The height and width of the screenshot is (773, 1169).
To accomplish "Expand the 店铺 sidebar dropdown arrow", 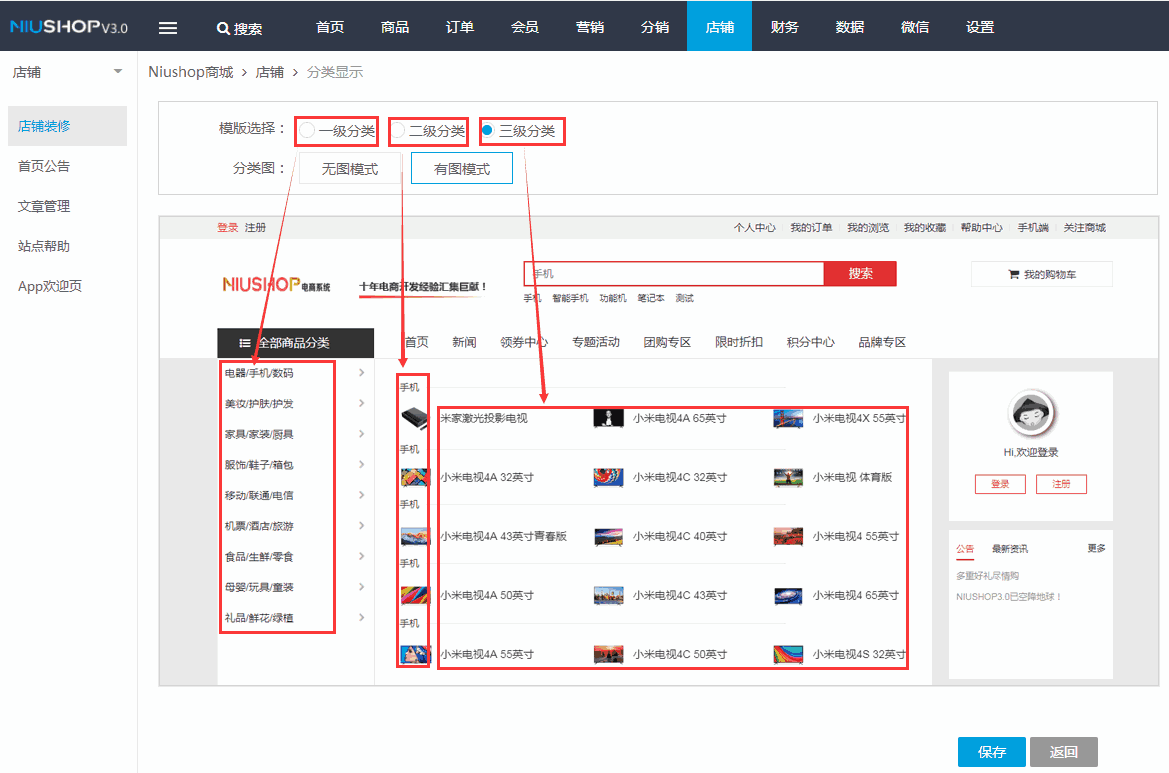I will click(x=118, y=72).
